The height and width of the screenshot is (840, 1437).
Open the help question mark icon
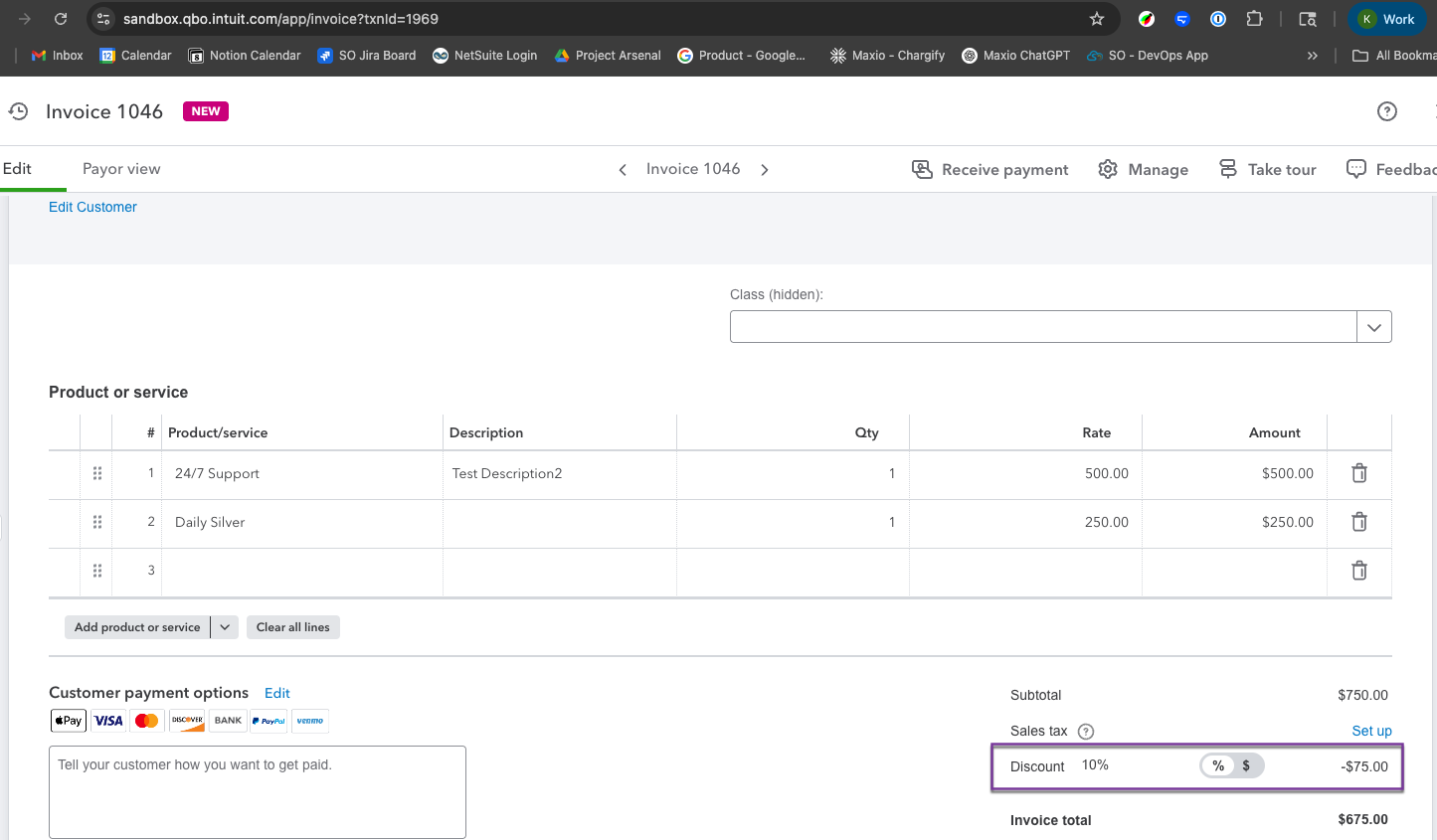1386,111
